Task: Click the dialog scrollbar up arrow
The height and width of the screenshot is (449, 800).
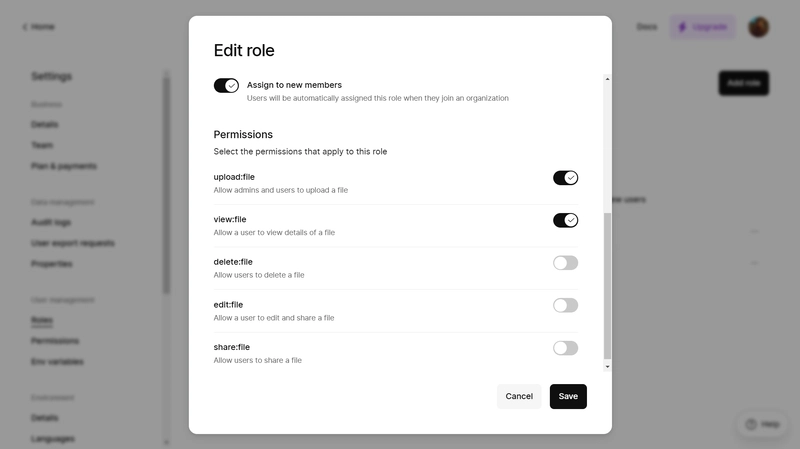Action: 607,79
